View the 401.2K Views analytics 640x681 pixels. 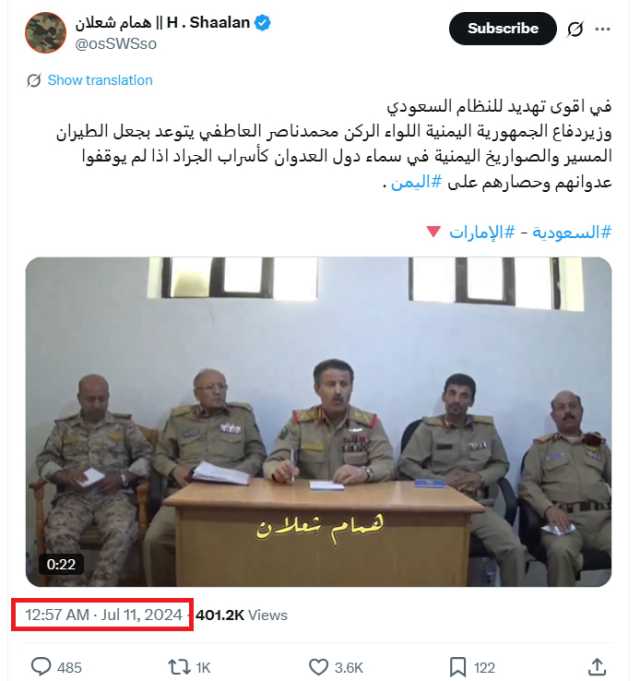click(x=241, y=615)
